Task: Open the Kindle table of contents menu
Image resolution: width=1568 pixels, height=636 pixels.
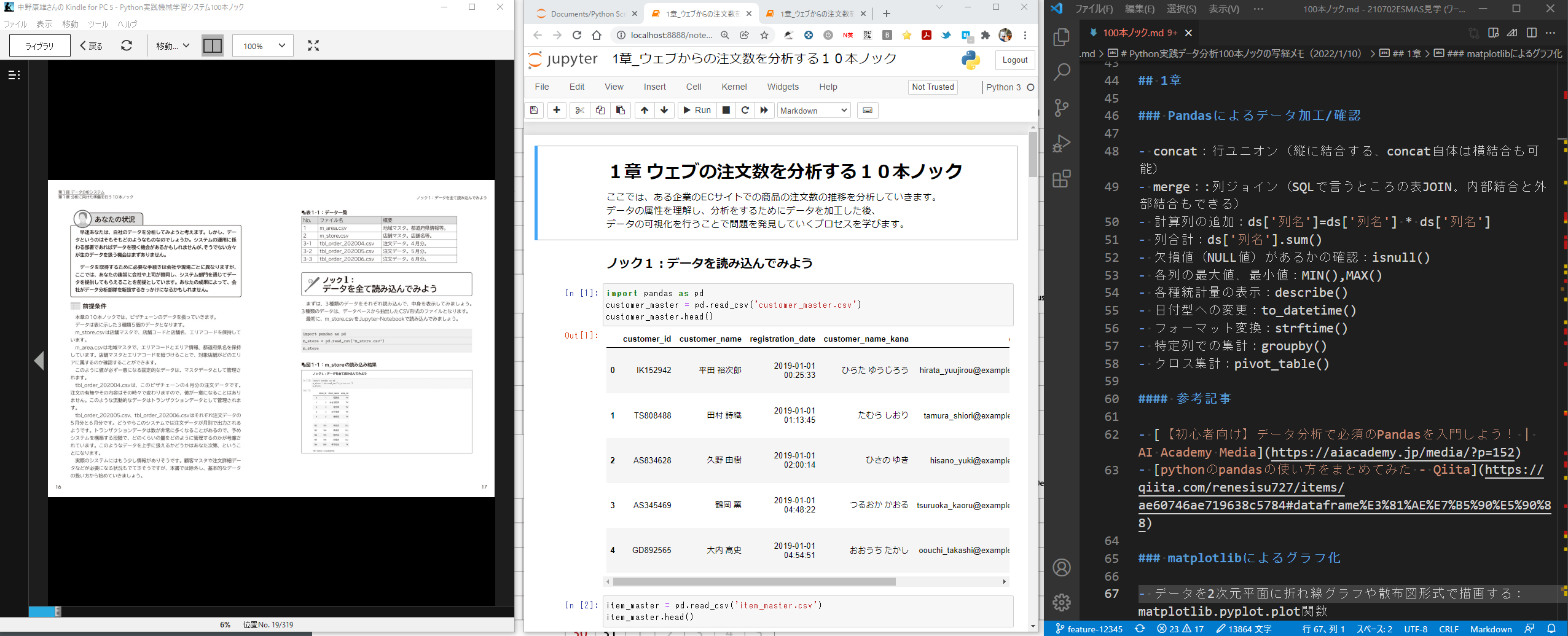Action: [14, 75]
